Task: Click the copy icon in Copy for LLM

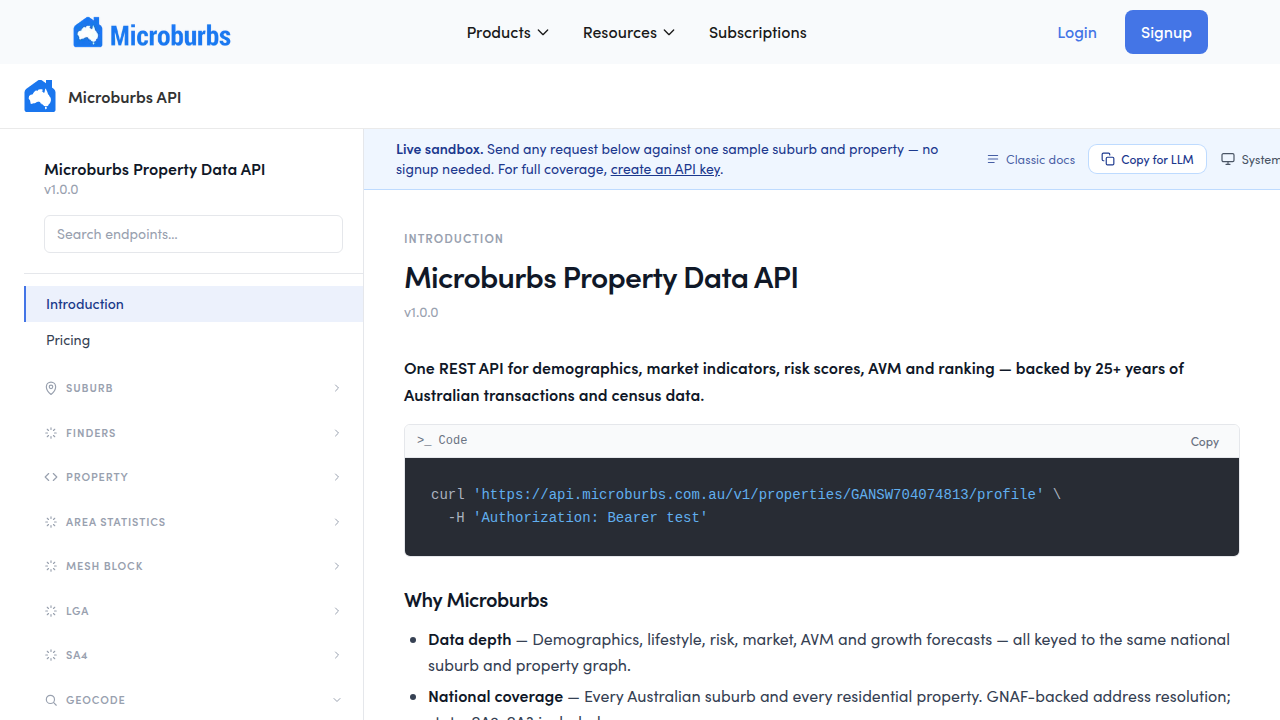Action: 1108,160
